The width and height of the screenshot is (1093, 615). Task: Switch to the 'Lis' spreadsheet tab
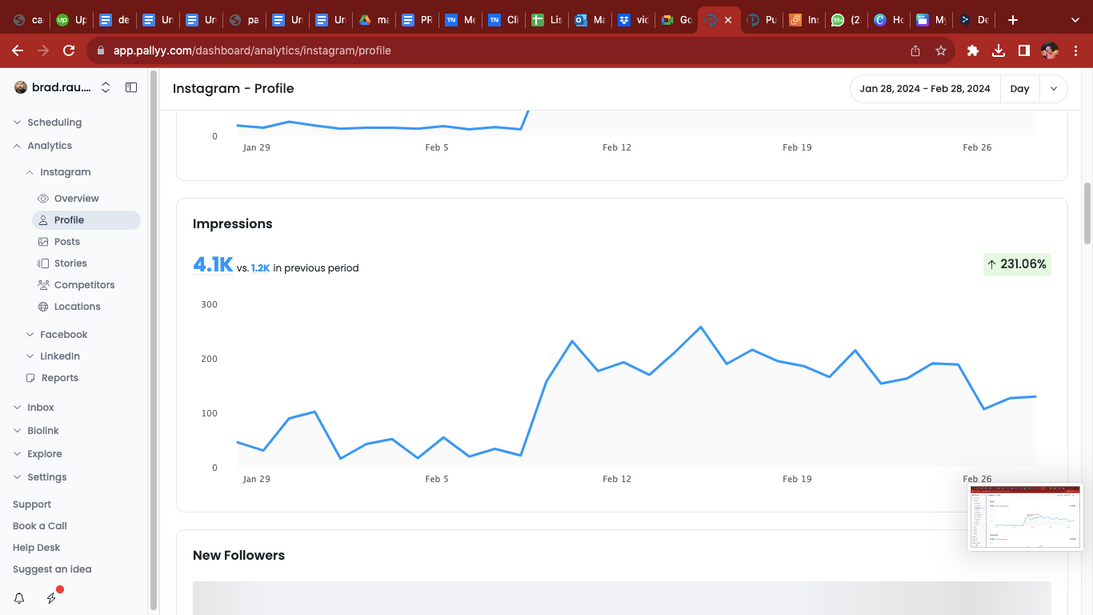pos(547,20)
